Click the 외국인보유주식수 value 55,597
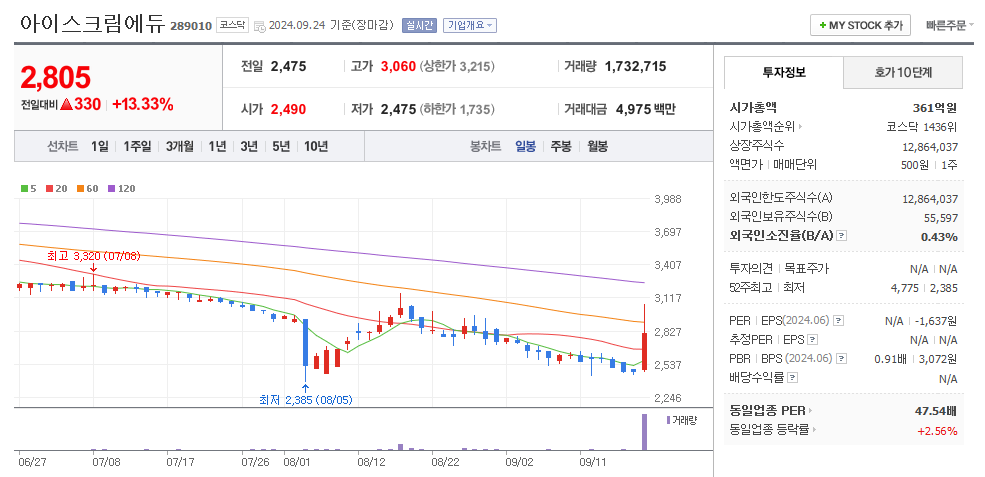 pyautogui.click(x=940, y=217)
